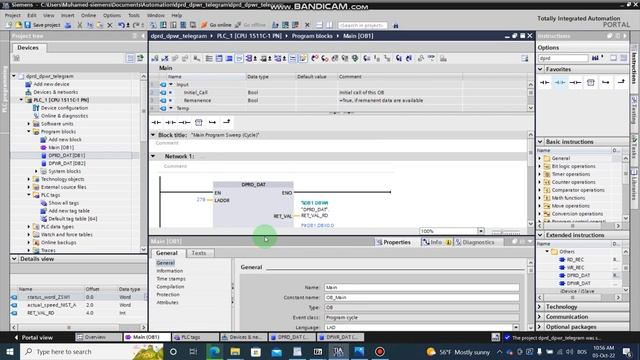Click the open branch icon in the editor favorites bar
Screen dimensions: 640x360
coord(212,122)
